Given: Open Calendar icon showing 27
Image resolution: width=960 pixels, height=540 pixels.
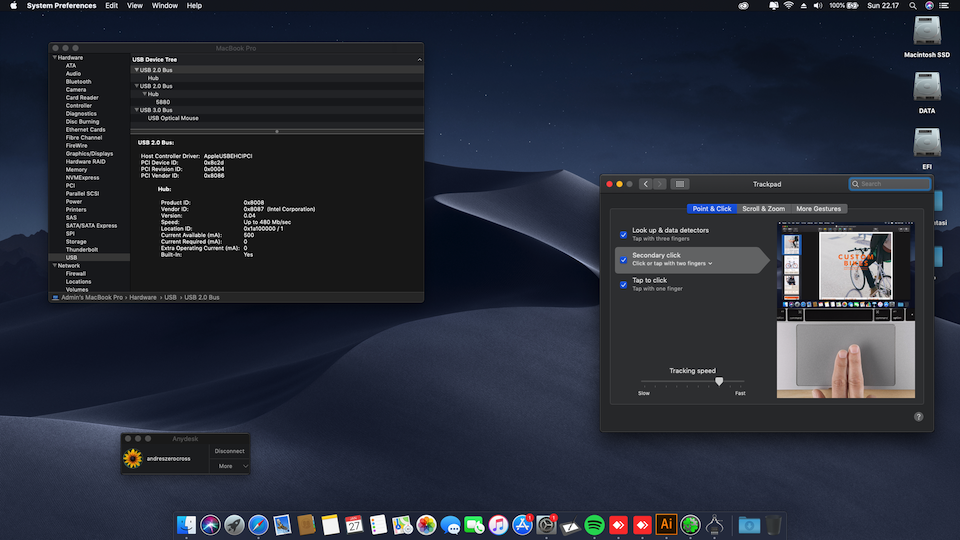Looking at the screenshot, I should tap(354, 525).
